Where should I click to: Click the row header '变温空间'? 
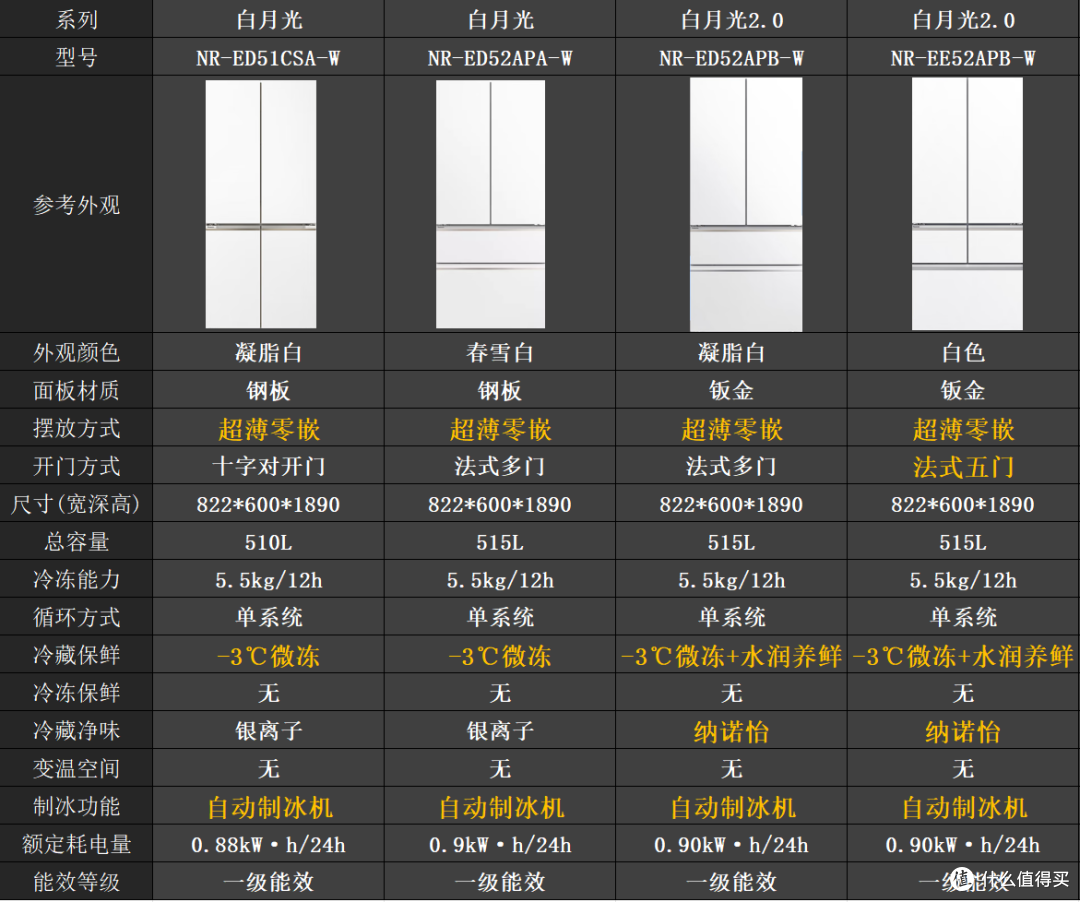pyautogui.click(x=76, y=769)
